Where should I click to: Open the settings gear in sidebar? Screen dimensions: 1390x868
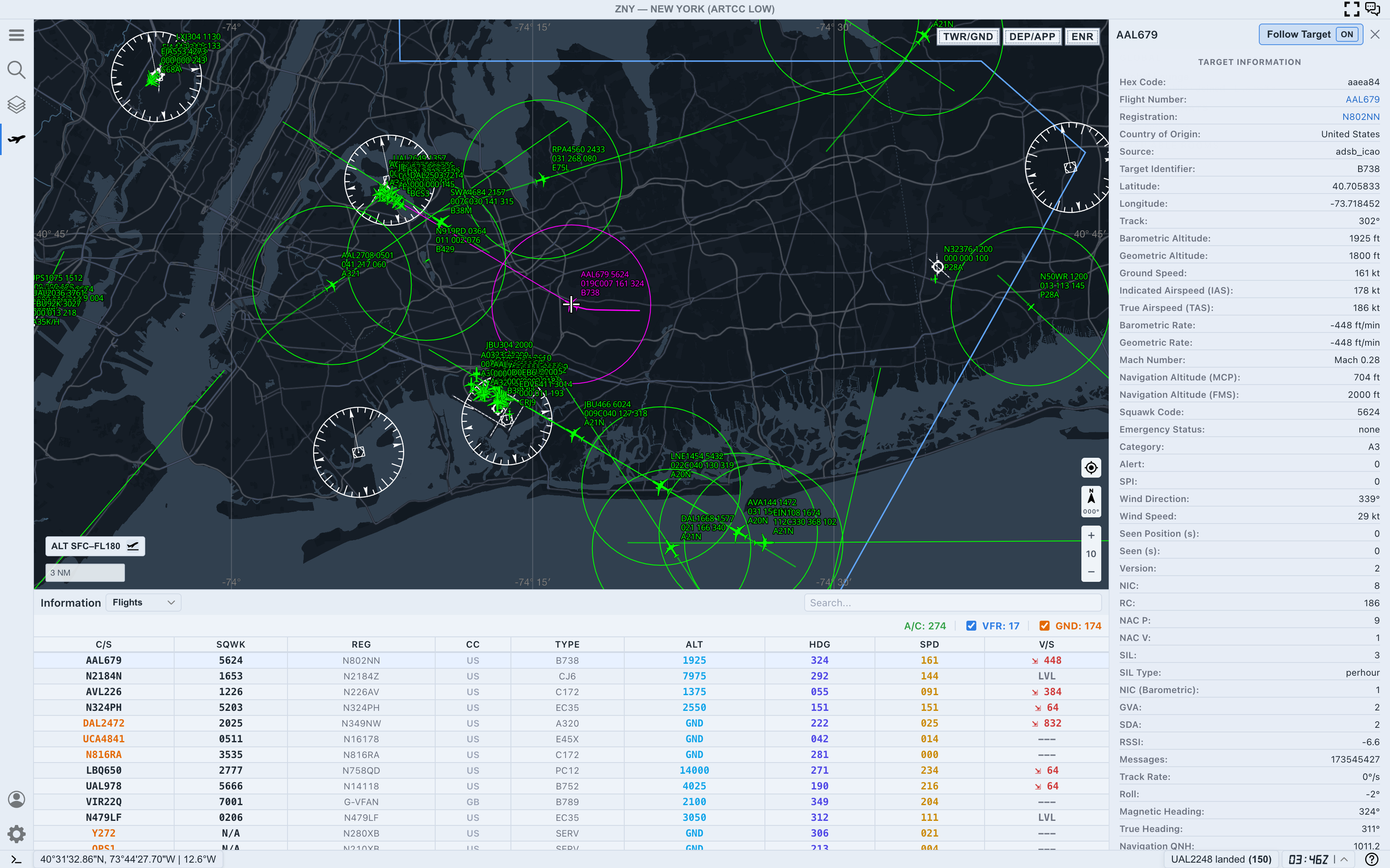16,834
